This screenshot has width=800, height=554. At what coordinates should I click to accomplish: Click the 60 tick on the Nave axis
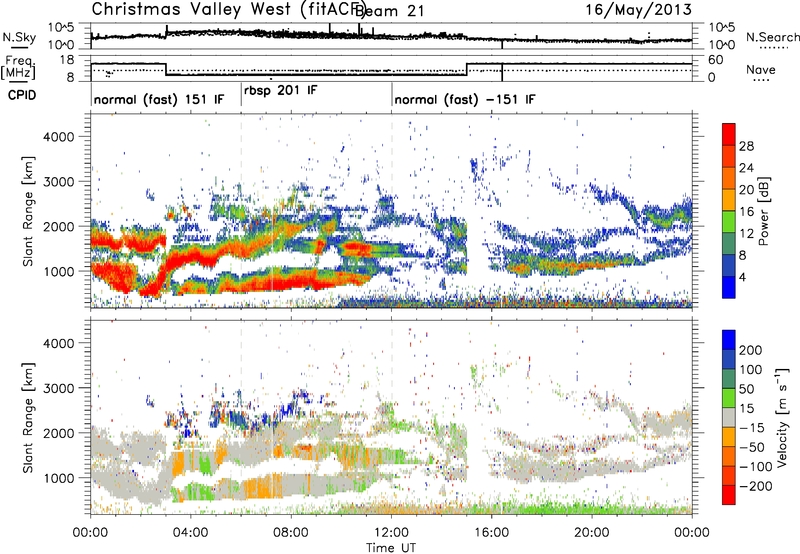pyautogui.click(x=716, y=60)
